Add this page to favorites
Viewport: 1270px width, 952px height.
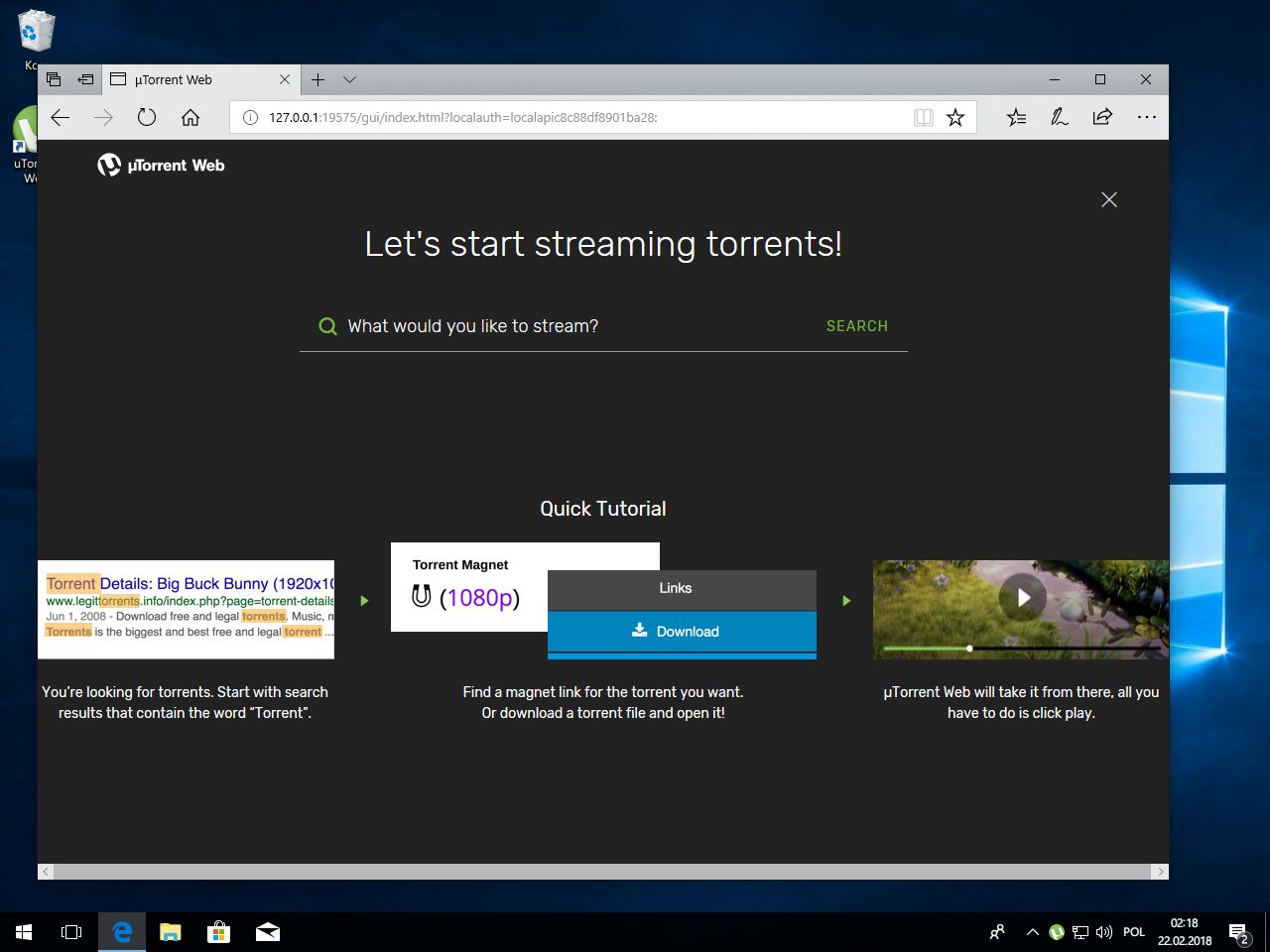tap(955, 117)
